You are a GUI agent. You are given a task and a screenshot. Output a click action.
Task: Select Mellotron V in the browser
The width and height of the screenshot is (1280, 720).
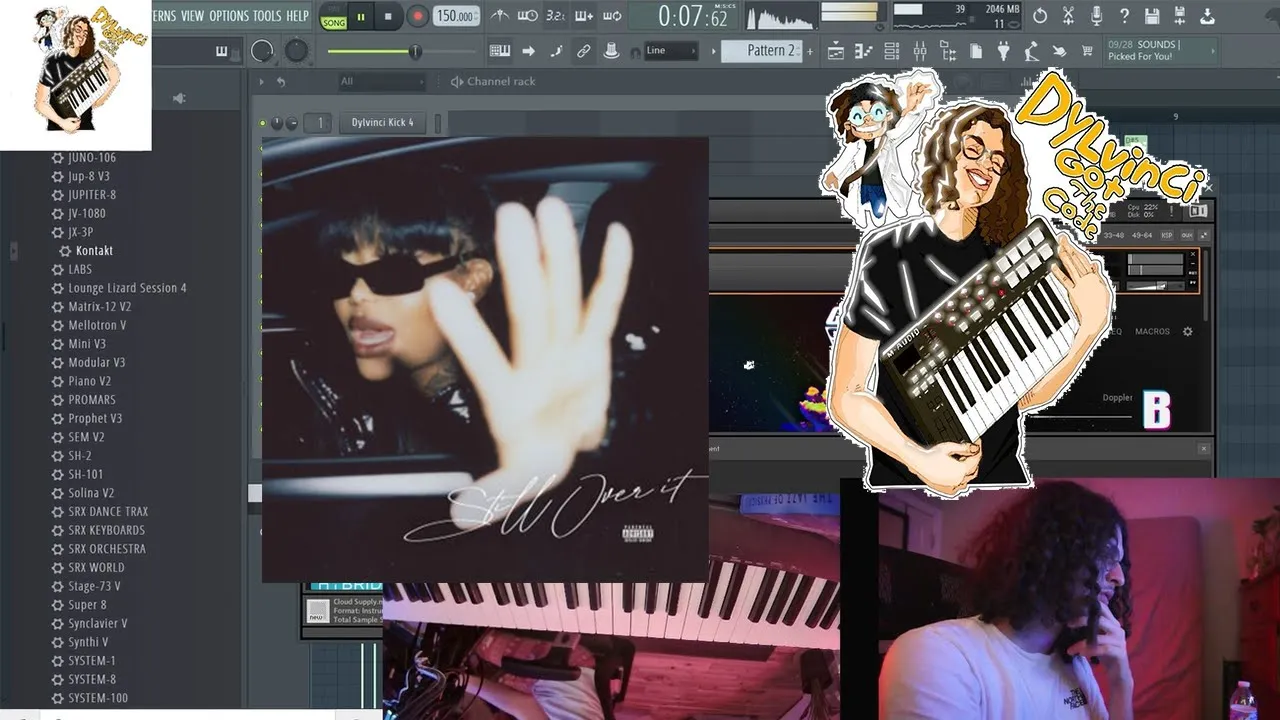tap(97, 325)
